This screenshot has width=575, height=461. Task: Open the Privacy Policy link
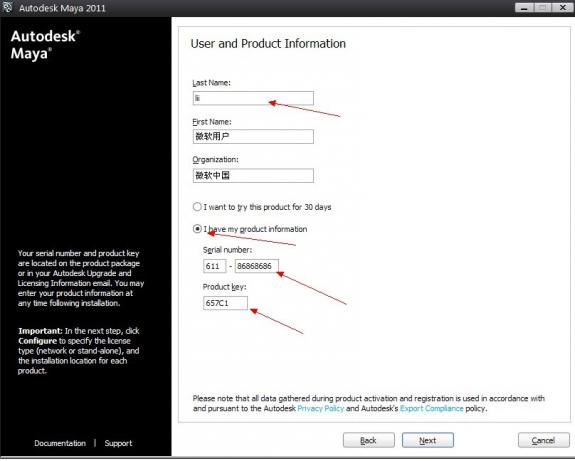(321, 409)
